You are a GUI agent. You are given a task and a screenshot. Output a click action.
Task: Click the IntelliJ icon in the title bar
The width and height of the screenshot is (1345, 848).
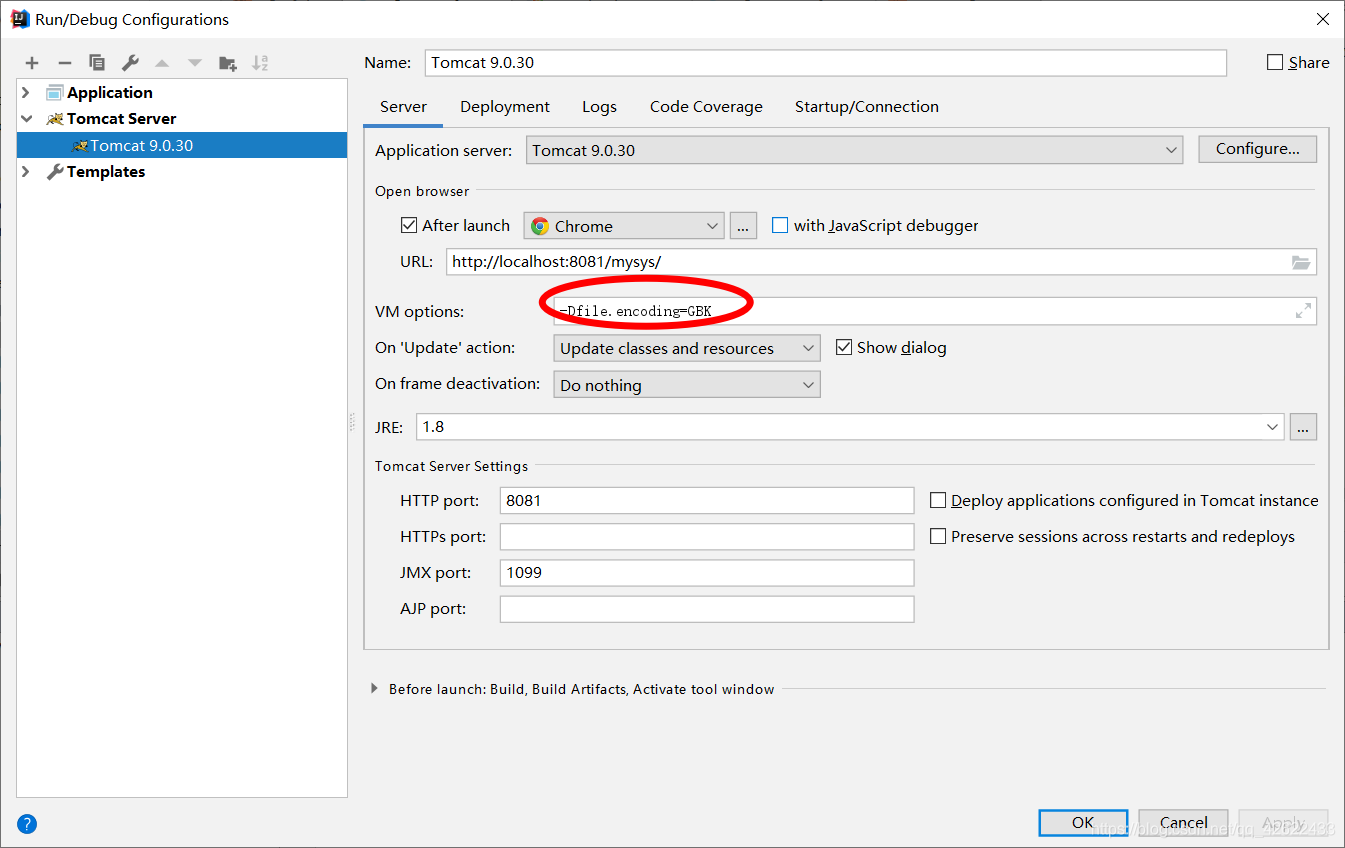19,19
